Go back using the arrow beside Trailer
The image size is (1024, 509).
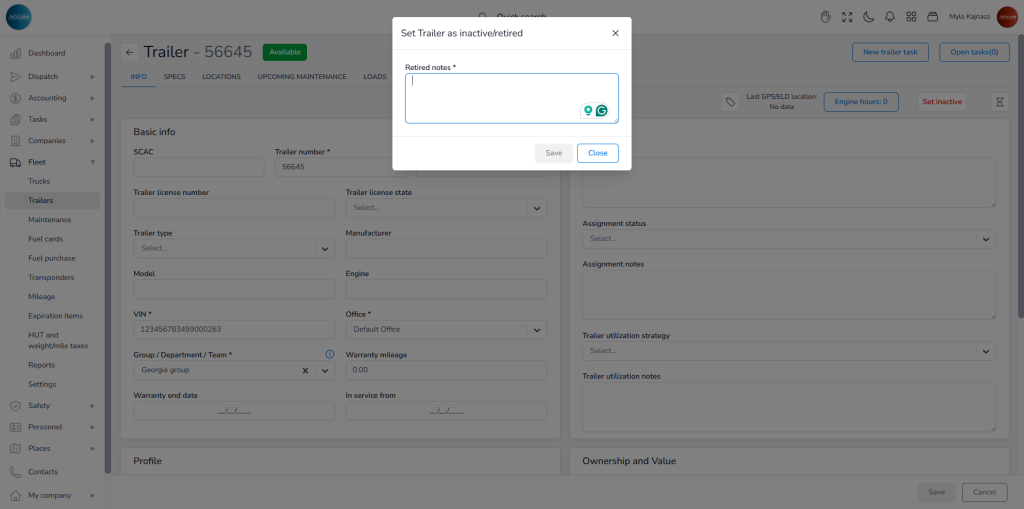pos(130,52)
